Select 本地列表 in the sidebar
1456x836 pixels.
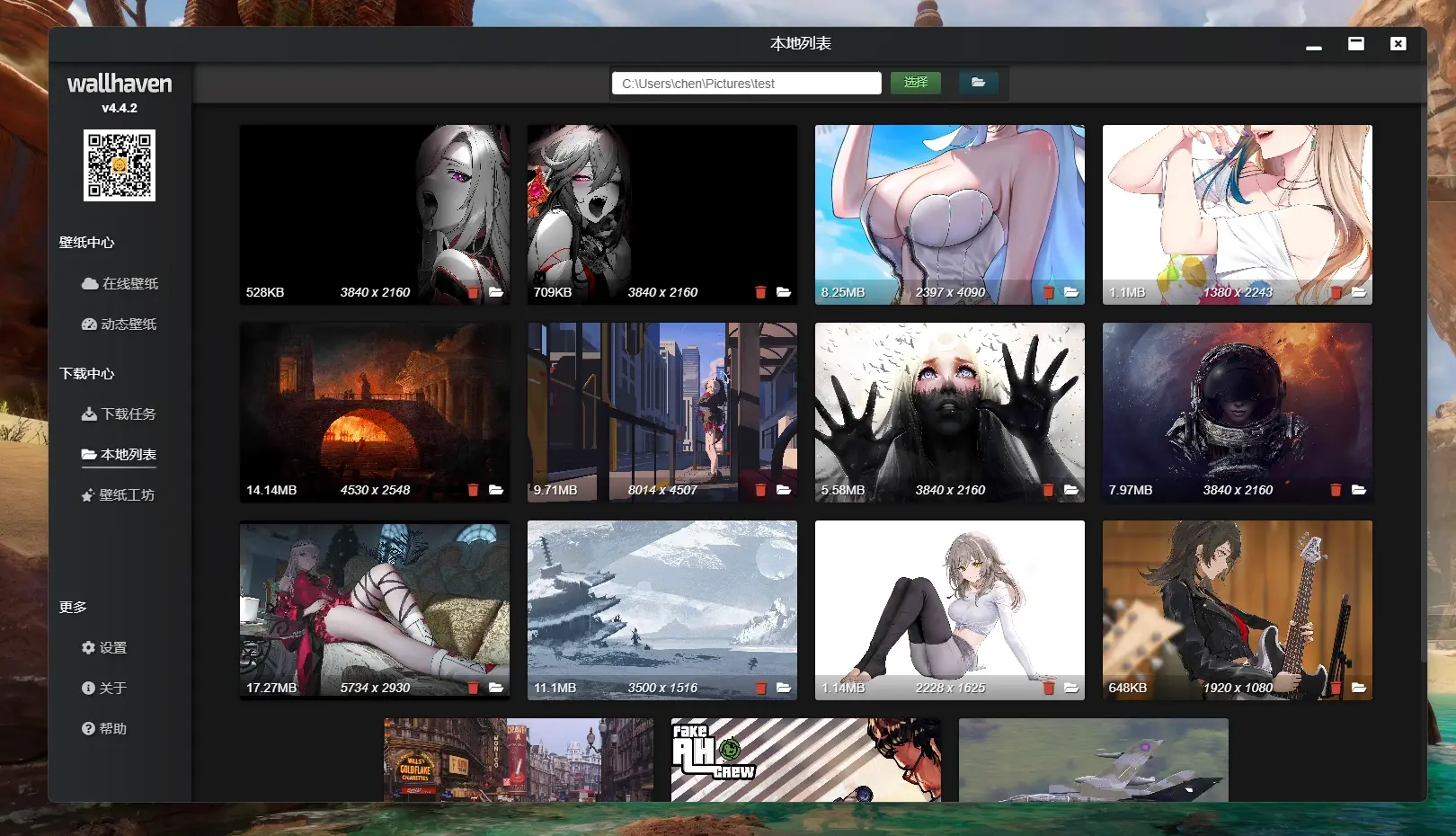(119, 454)
